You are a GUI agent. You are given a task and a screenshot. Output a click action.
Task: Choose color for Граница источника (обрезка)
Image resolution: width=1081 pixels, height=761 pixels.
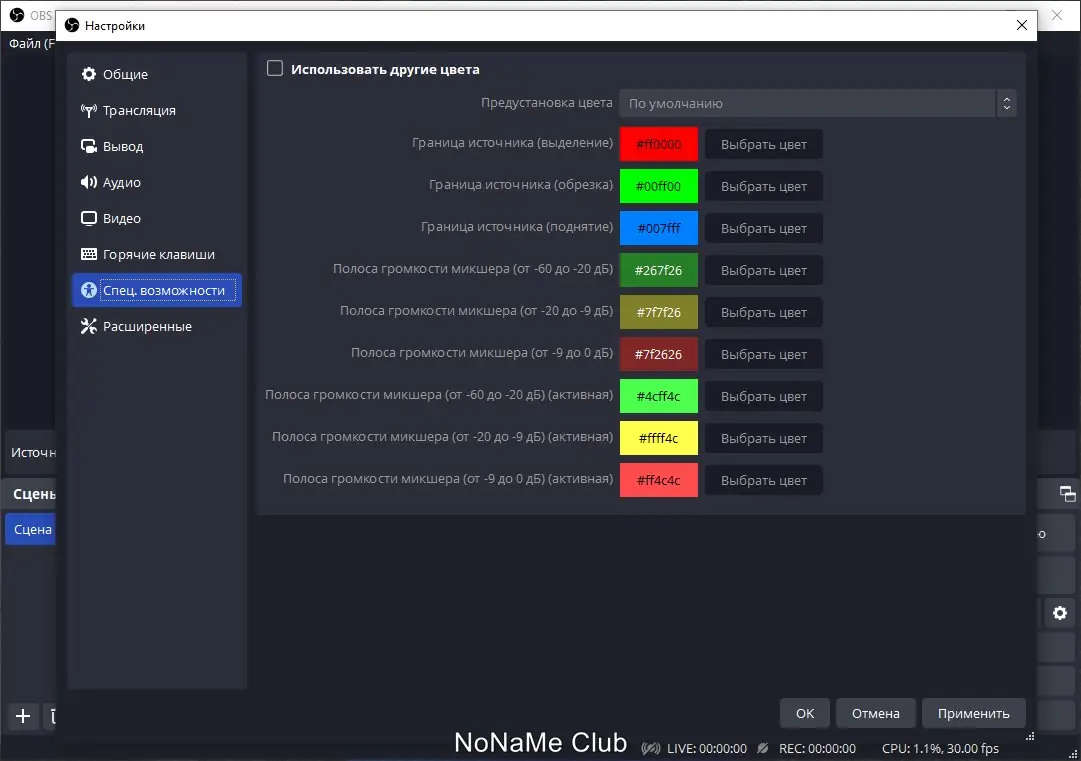coord(764,187)
